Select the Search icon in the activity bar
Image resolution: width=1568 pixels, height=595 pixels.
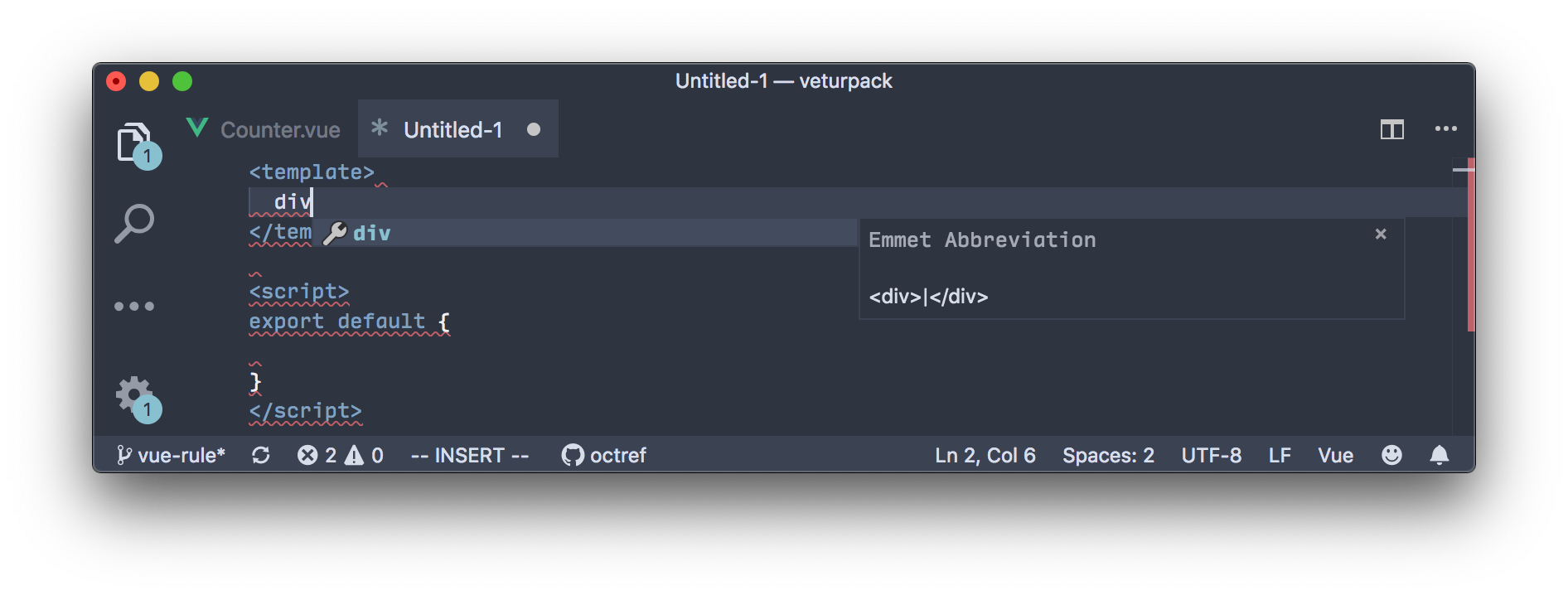134,222
